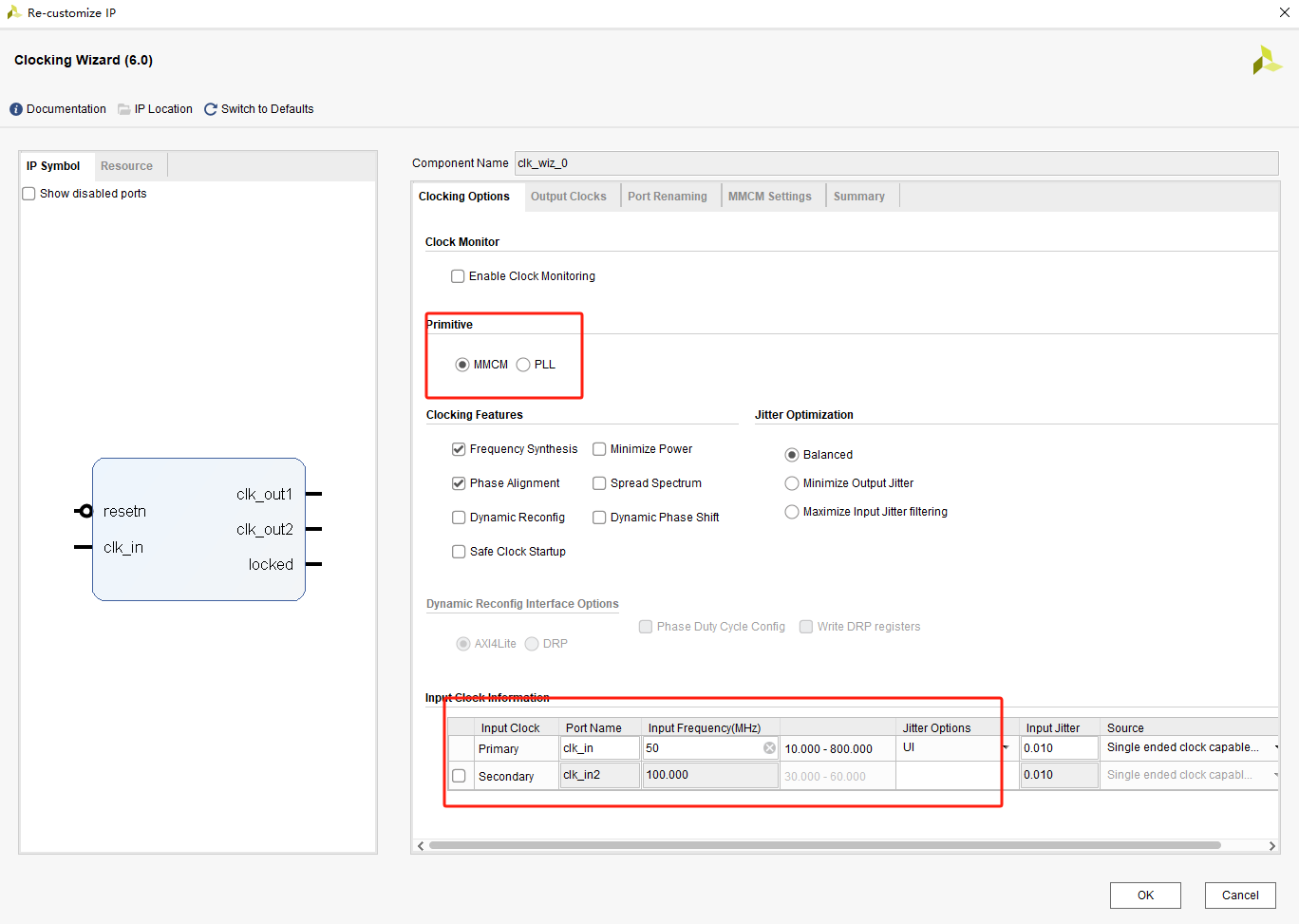
Task: Click the Xilinx logo in the top right
Action: click(1267, 61)
